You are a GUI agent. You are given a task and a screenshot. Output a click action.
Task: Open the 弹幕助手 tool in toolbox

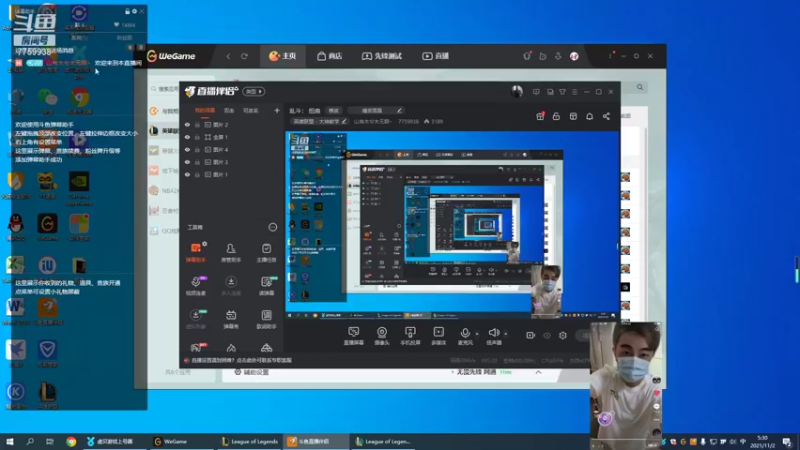(195, 252)
